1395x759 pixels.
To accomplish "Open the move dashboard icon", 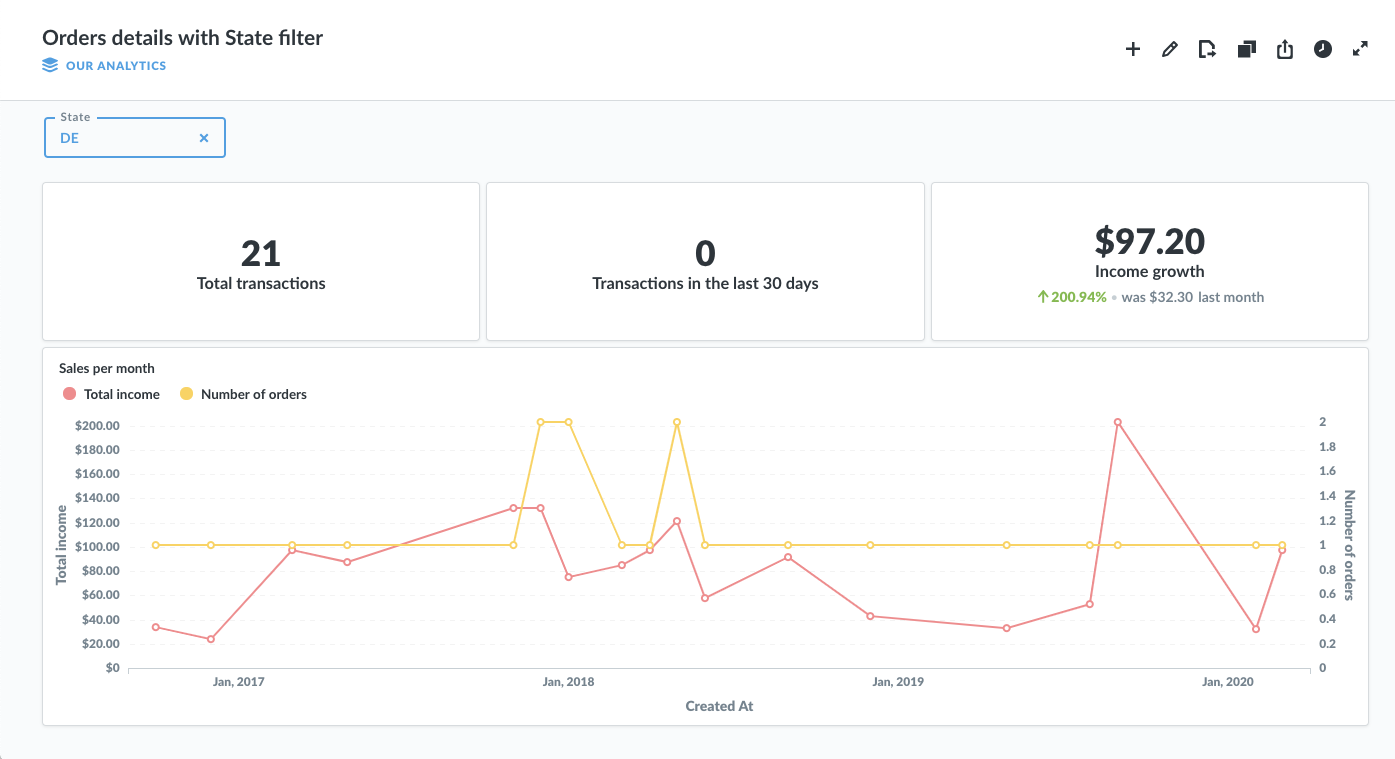I will [1208, 49].
